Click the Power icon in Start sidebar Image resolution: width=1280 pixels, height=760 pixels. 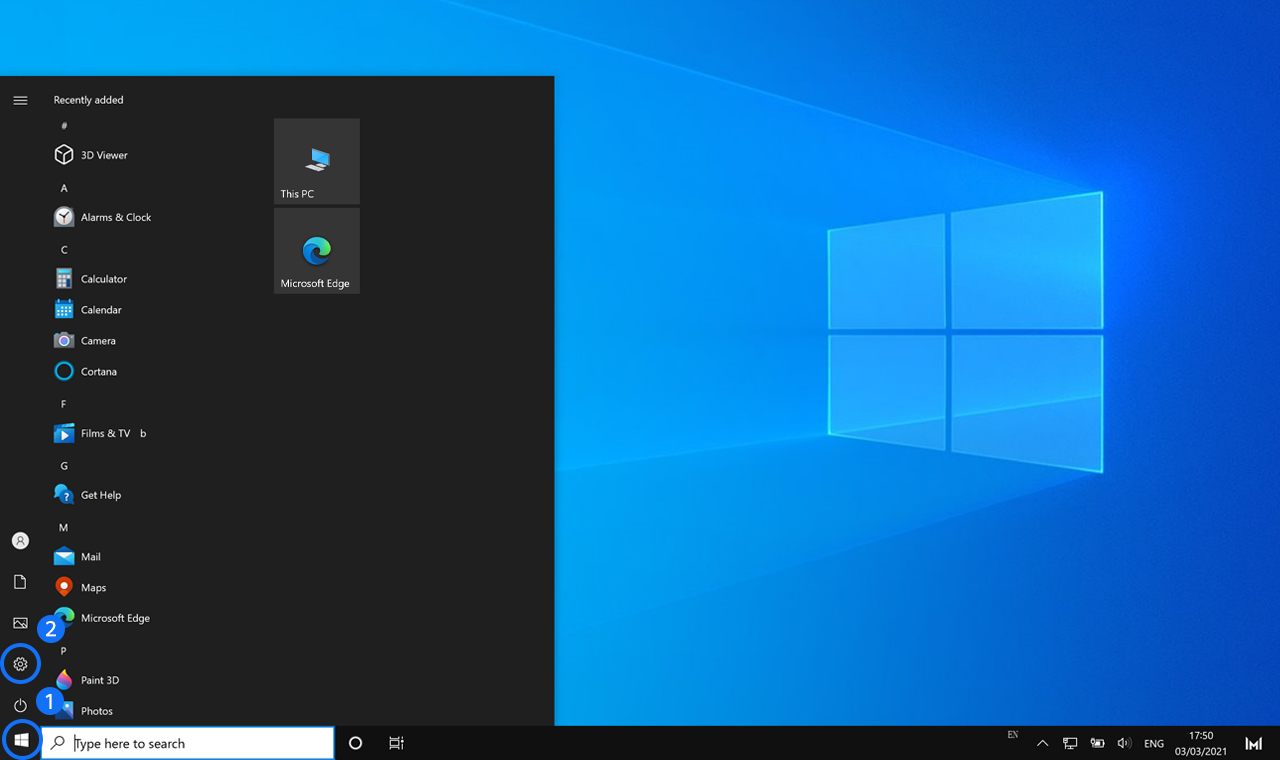coord(20,705)
